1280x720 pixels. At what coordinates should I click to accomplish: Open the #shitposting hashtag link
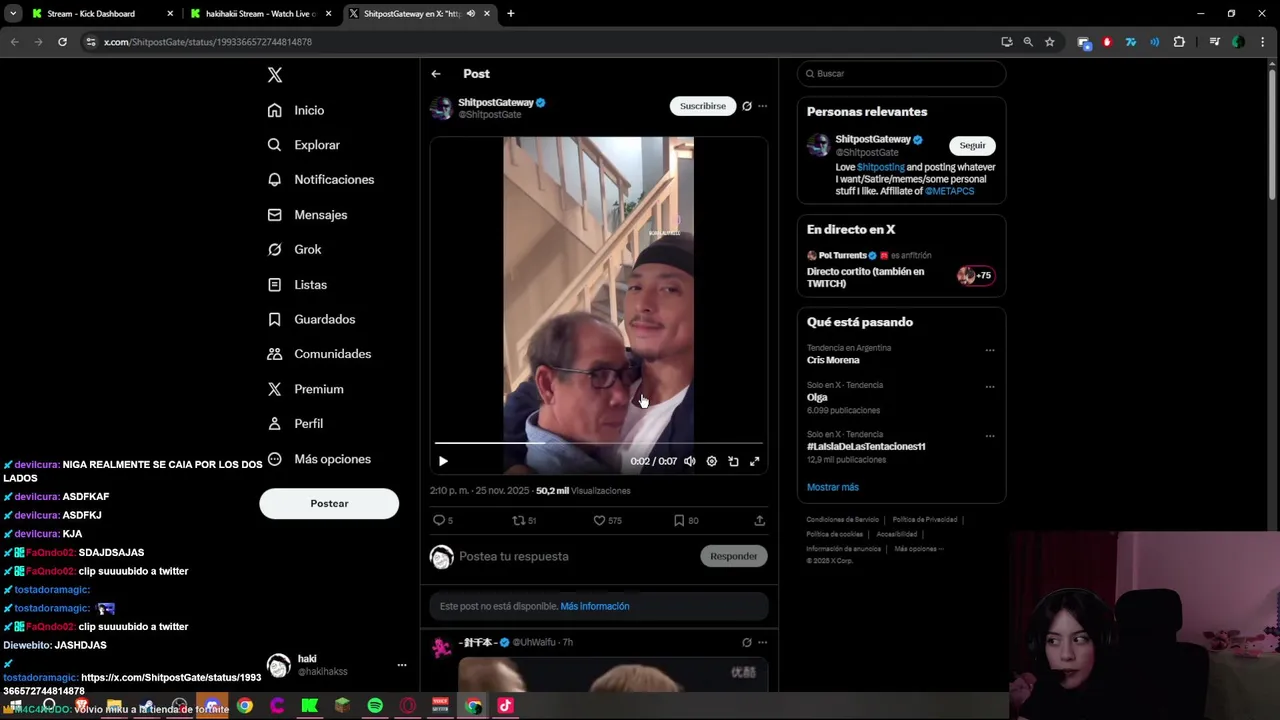pos(880,167)
